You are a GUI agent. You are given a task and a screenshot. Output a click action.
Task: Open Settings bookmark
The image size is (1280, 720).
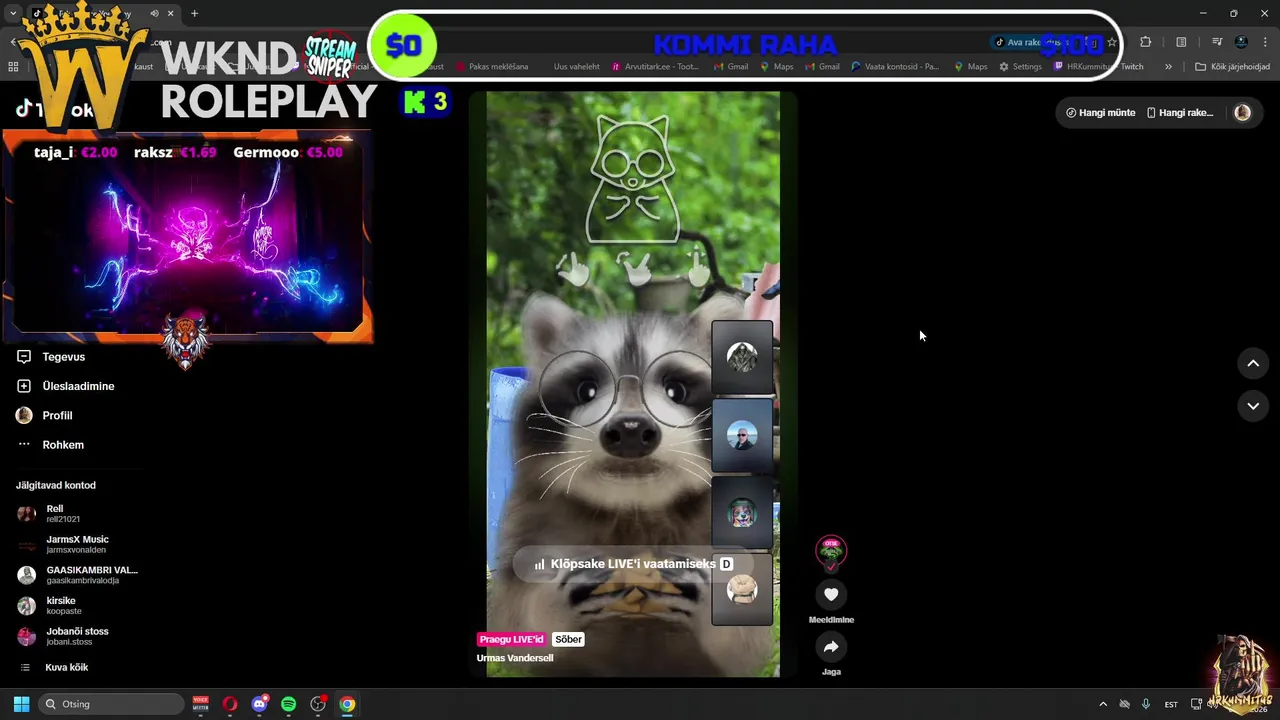[x=1020, y=67]
